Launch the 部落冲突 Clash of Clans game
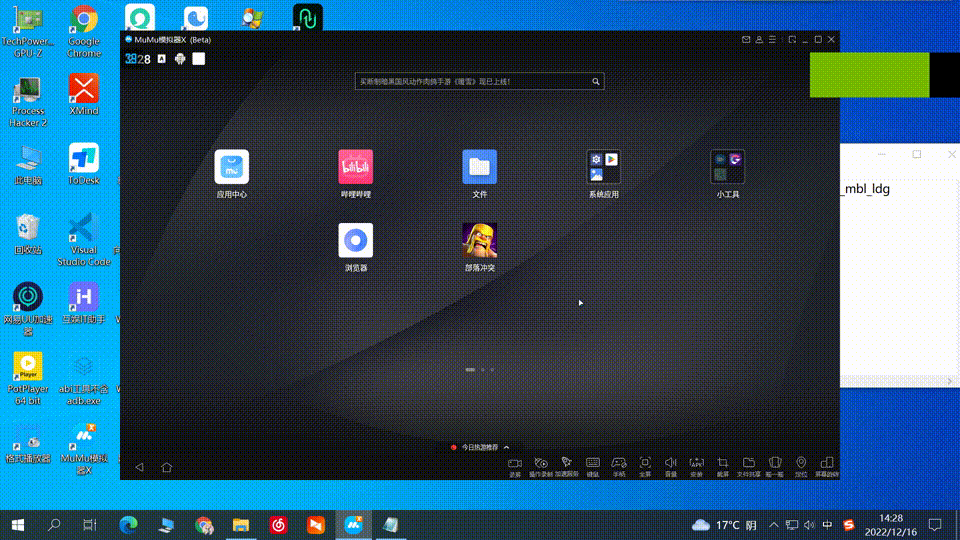Screen dimensions: 960x540 [479, 240]
